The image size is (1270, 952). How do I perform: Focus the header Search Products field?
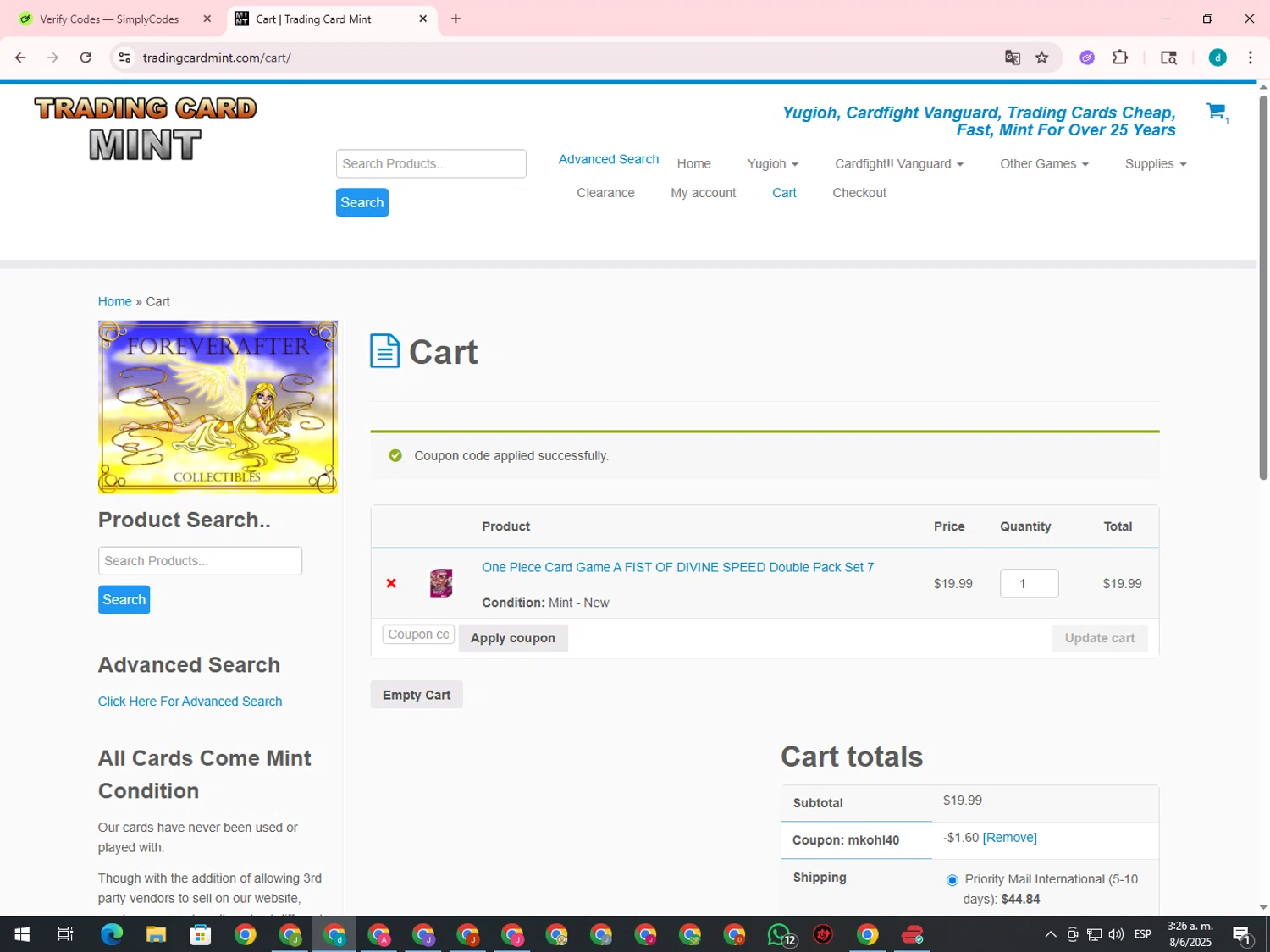tap(431, 163)
